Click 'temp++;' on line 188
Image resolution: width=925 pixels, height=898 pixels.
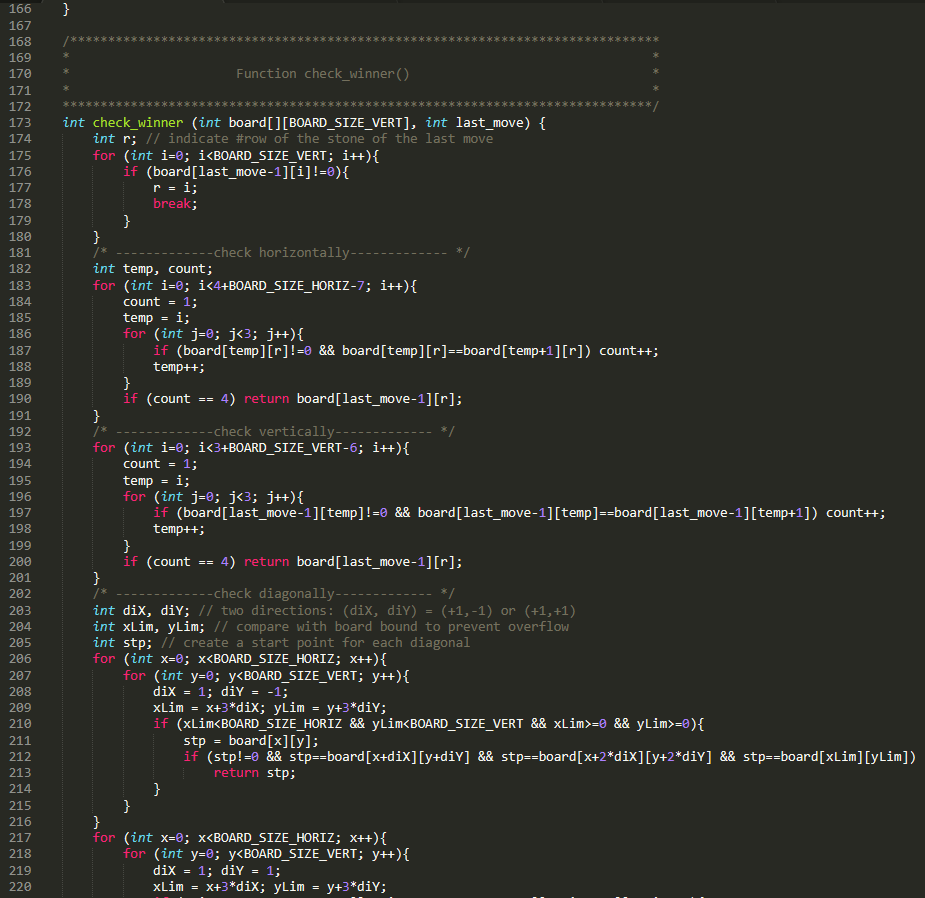(179, 366)
